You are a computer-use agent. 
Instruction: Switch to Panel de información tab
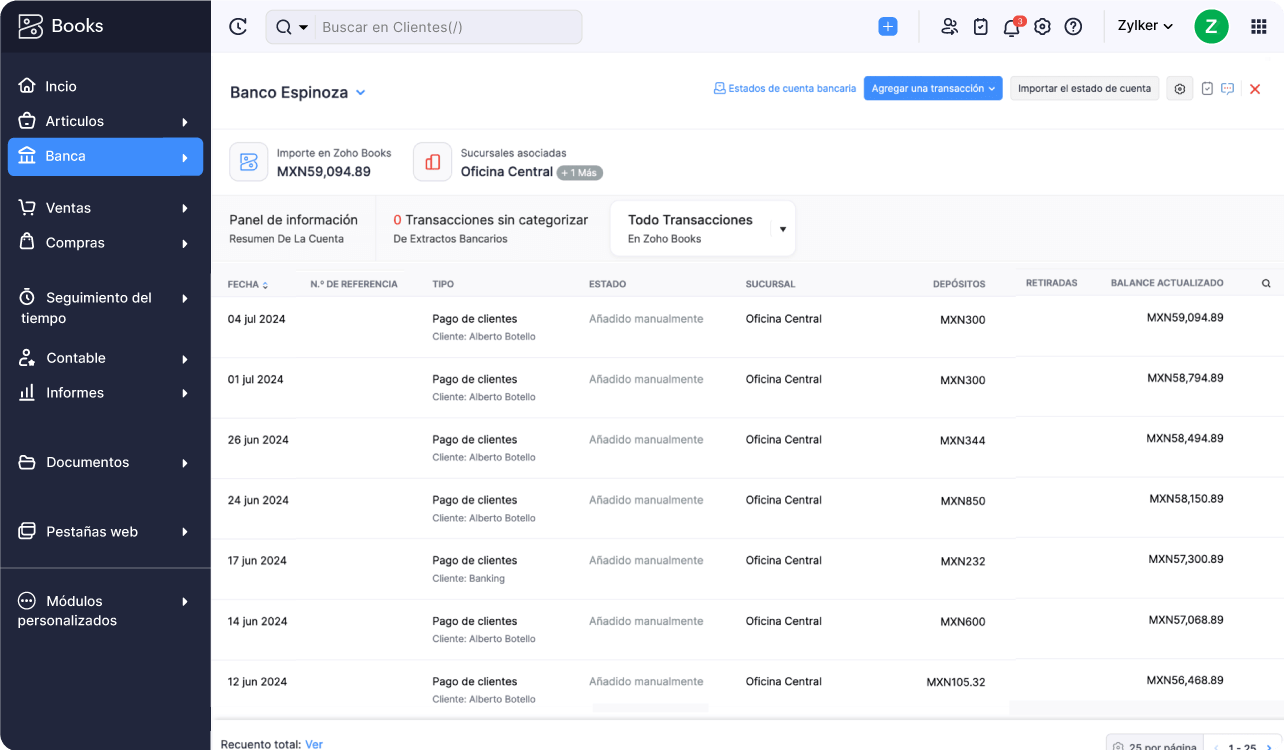293,228
